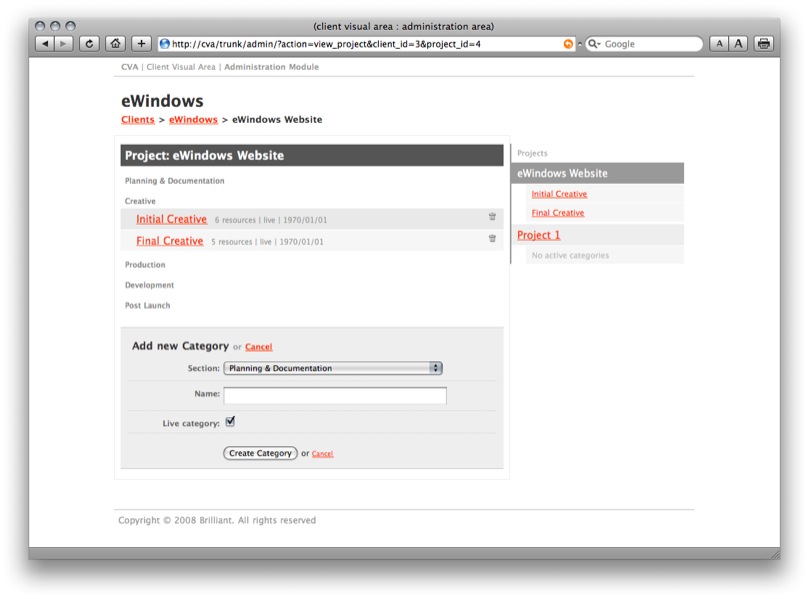Toggle the Live category checkbox
This screenshot has width=809, height=599.
pyautogui.click(x=230, y=422)
